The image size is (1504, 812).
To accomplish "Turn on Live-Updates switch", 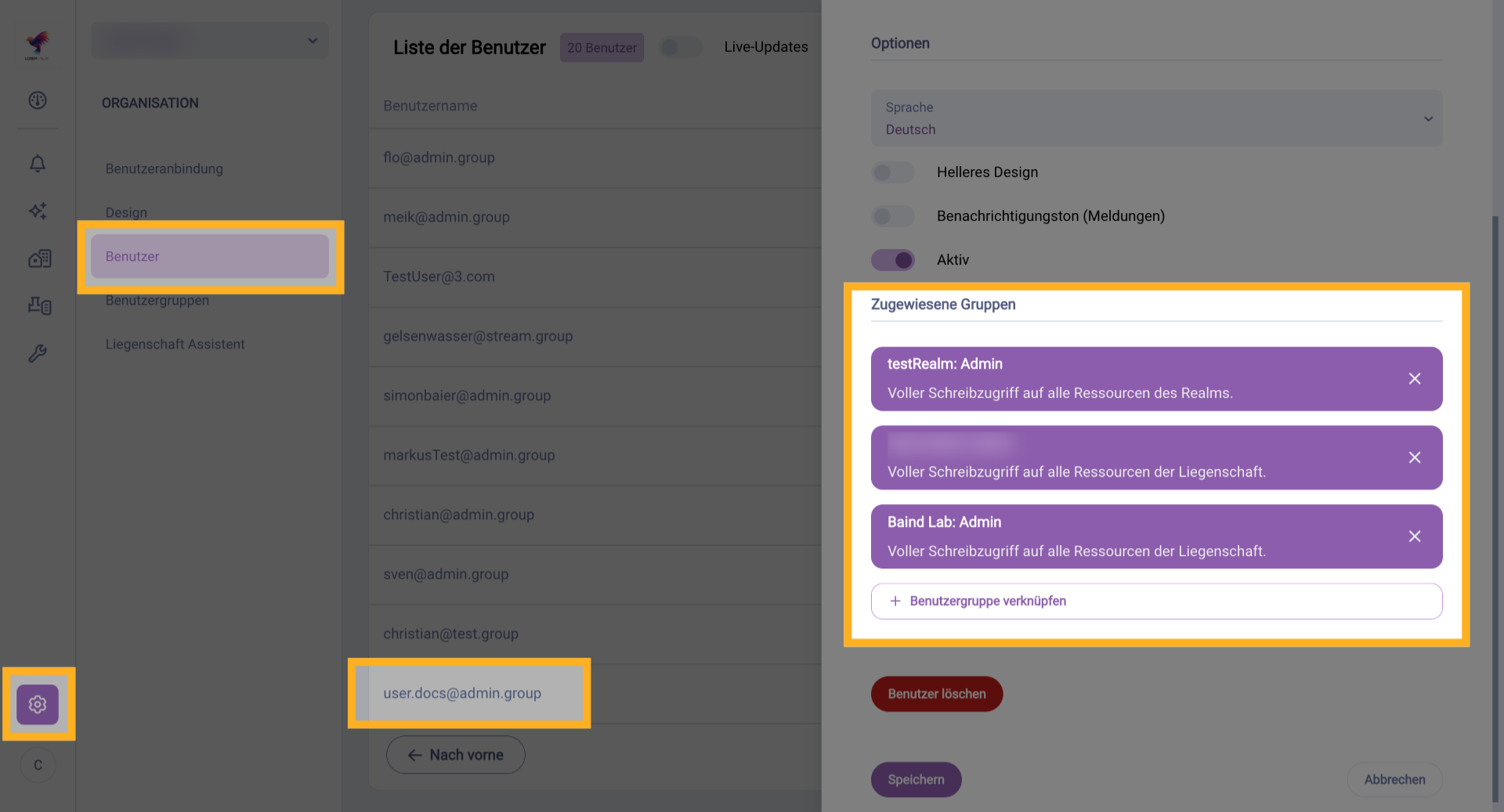I will (x=680, y=47).
